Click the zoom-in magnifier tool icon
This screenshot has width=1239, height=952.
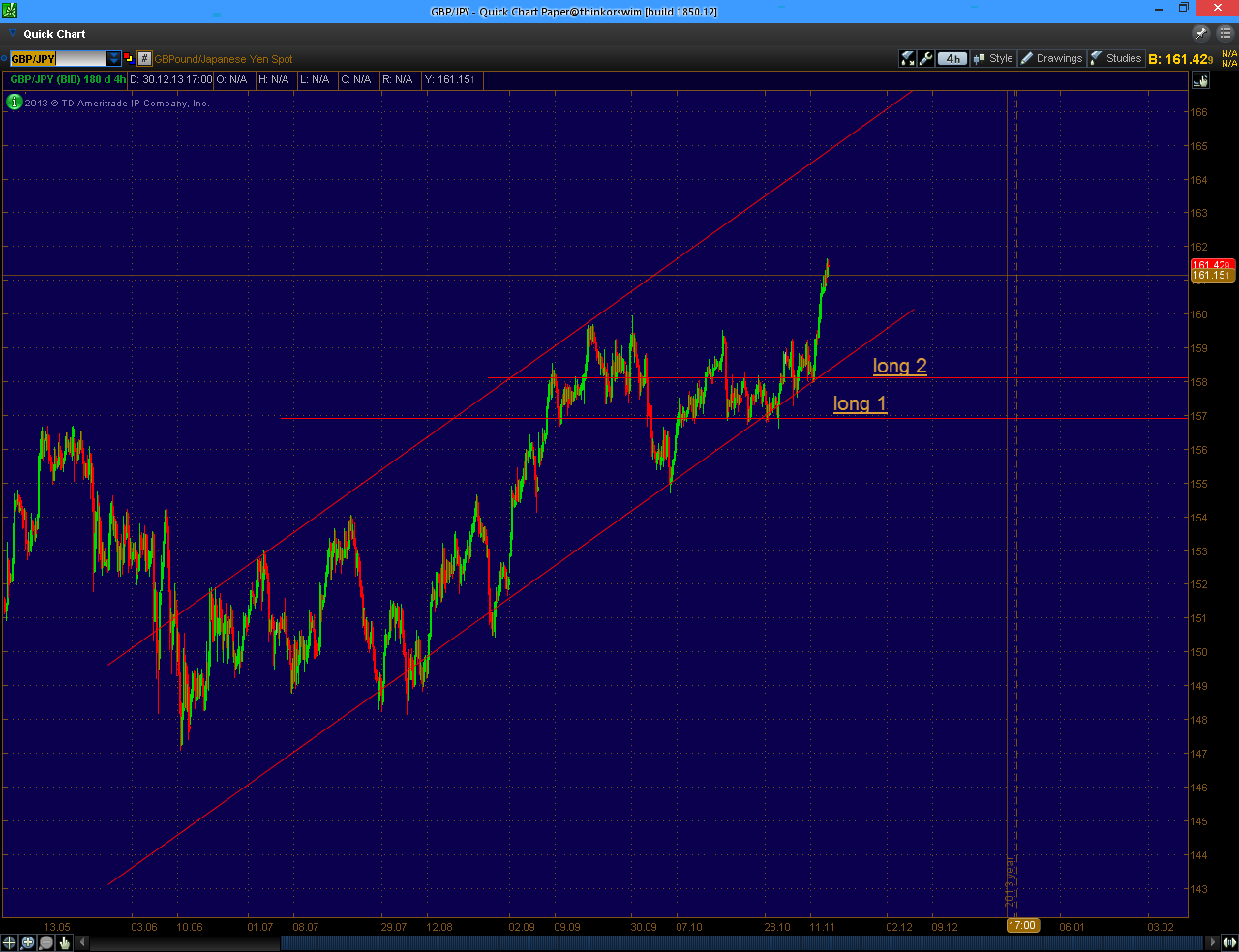click(28, 942)
